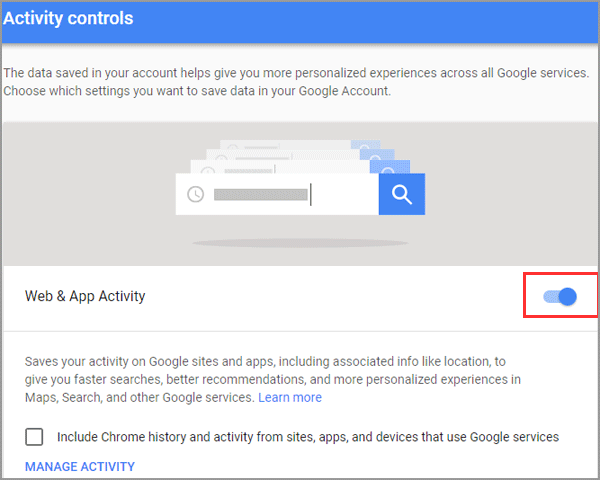Click the blue header bar beside the title
Image resolution: width=600 pixels, height=480 pixels.
point(364,22)
